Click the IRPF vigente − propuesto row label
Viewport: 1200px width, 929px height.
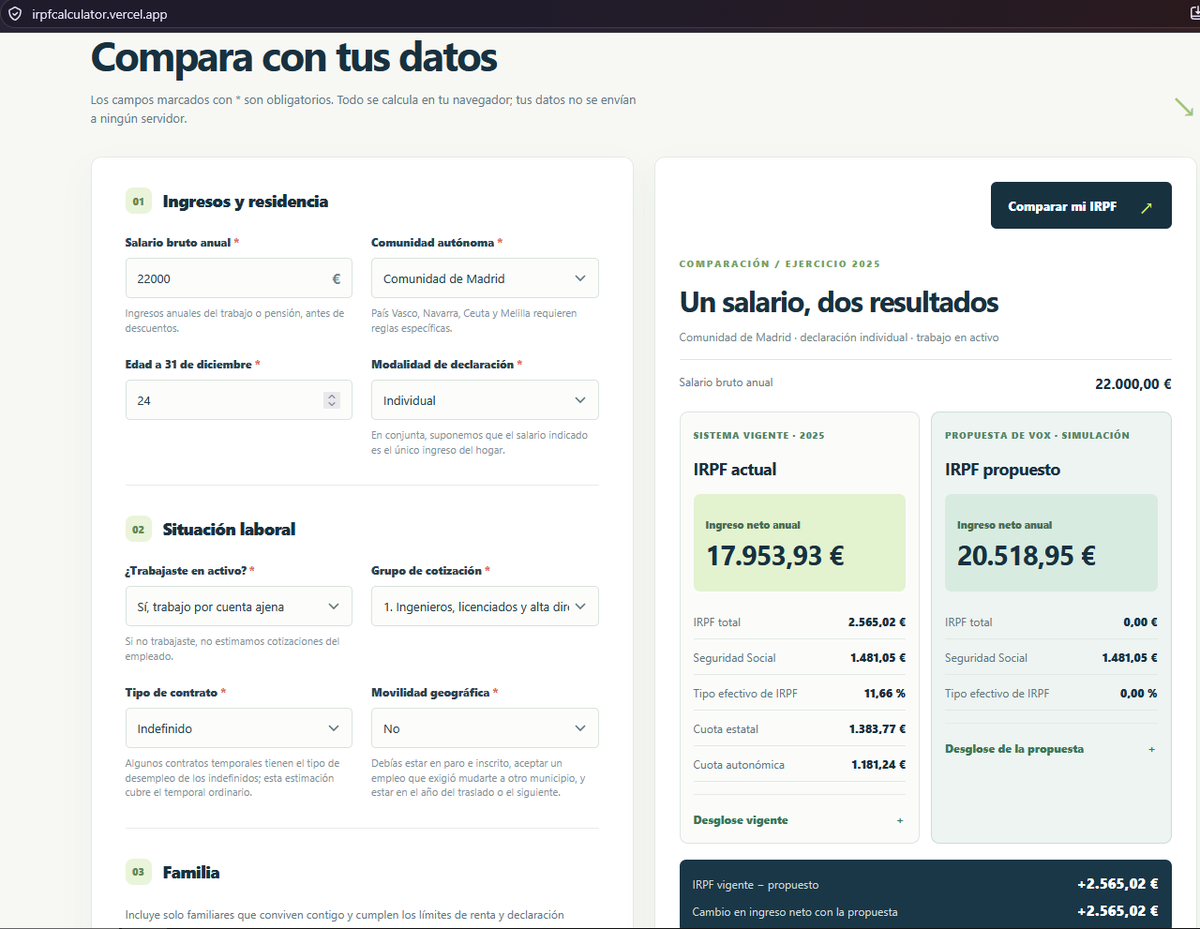pos(755,885)
